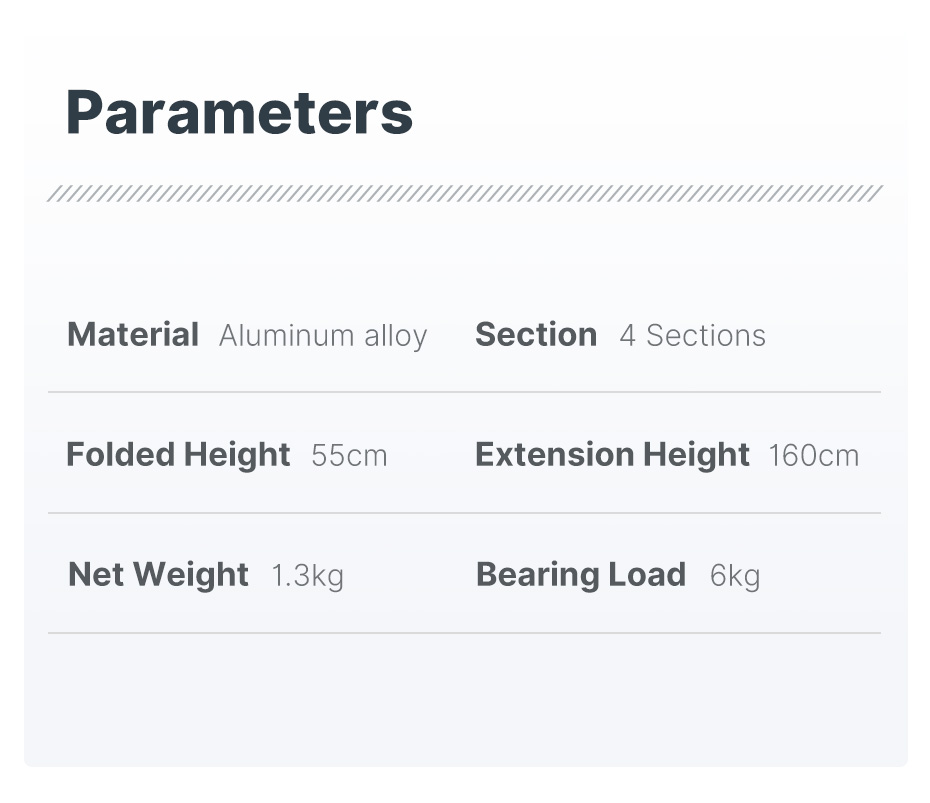This screenshot has width=930, height=803.
Task: Select the Extension Height label
Action: click(x=612, y=455)
